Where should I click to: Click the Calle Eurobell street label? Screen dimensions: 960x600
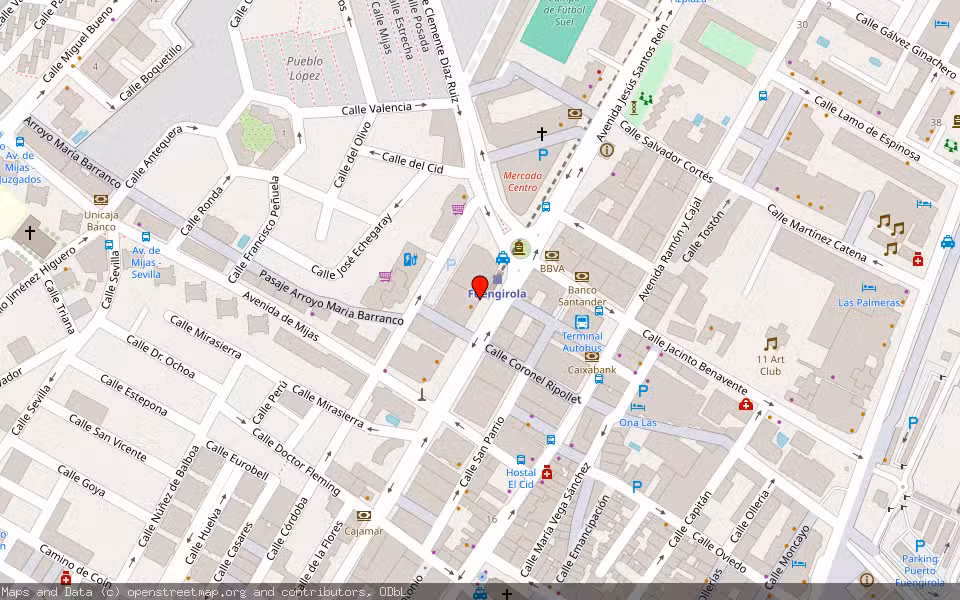coord(237,460)
